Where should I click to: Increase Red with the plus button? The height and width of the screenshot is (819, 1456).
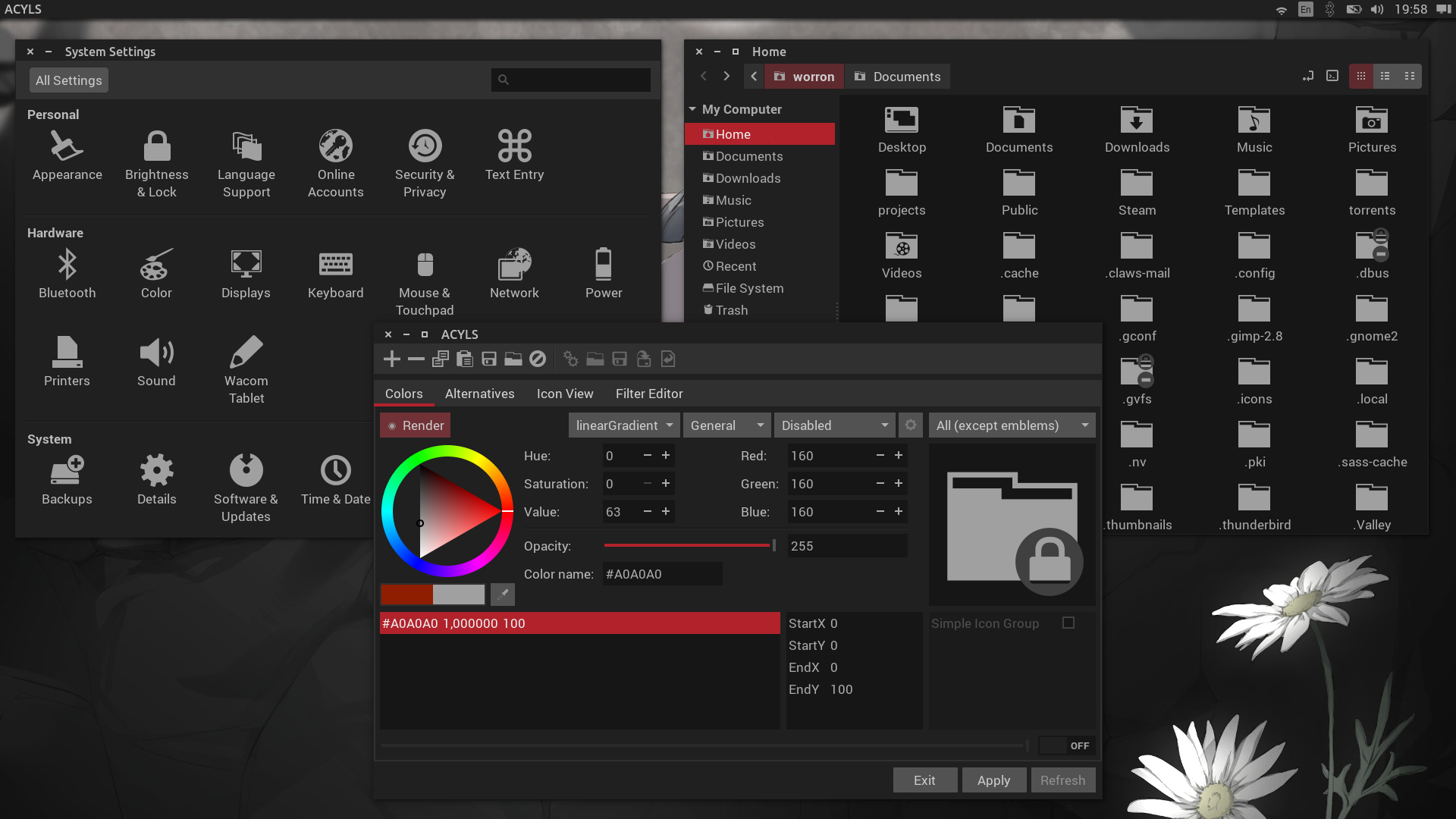pos(899,455)
